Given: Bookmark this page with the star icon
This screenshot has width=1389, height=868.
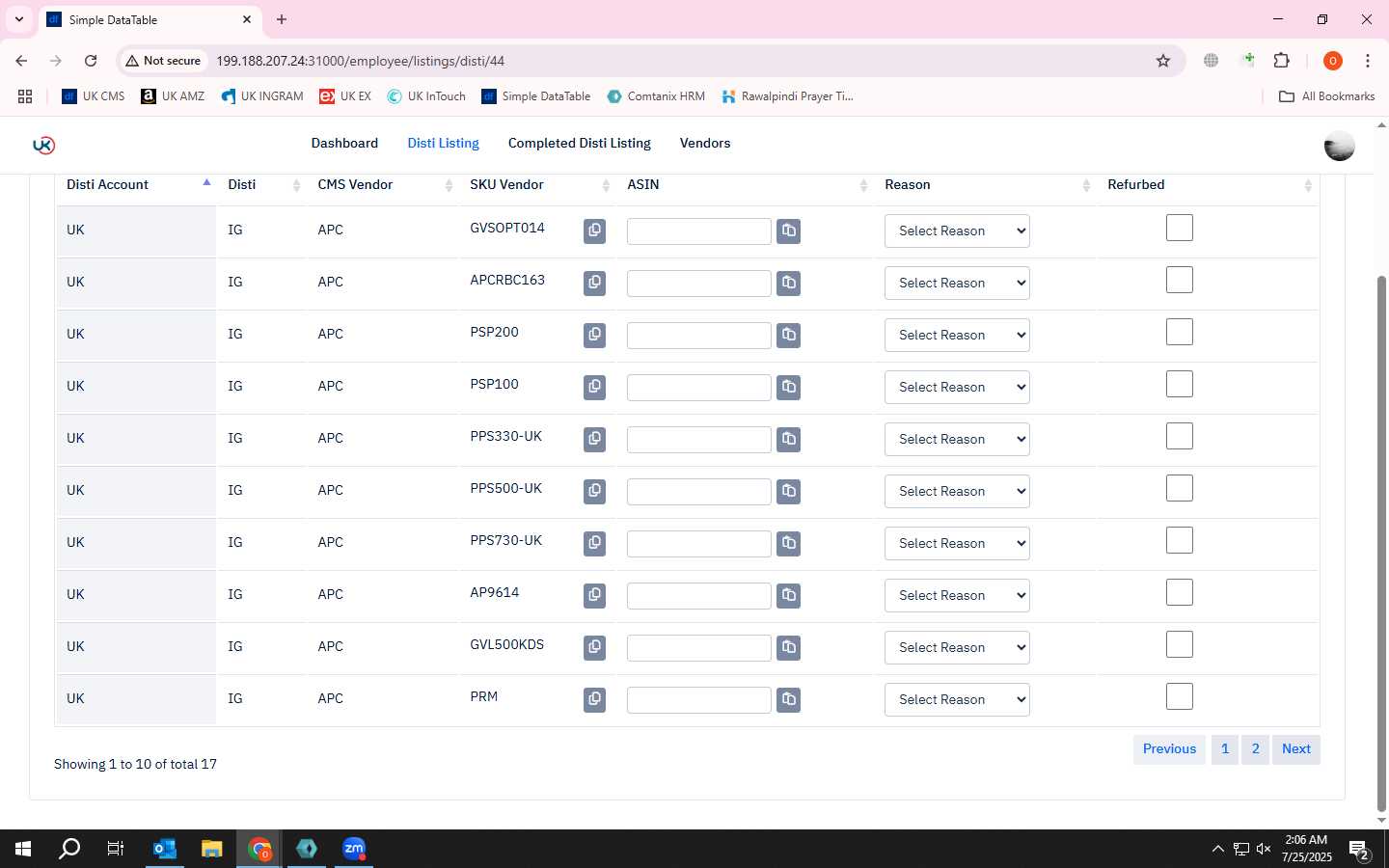Looking at the screenshot, I should (x=1163, y=61).
